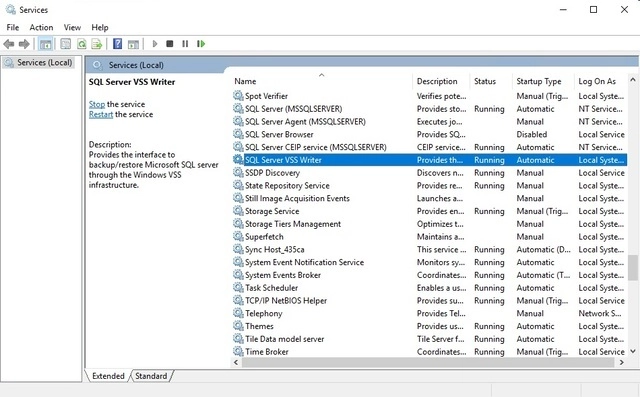Open the View menu
This screenshot has width=640, height=397.
pyautogui.click(x=72, y=27)
